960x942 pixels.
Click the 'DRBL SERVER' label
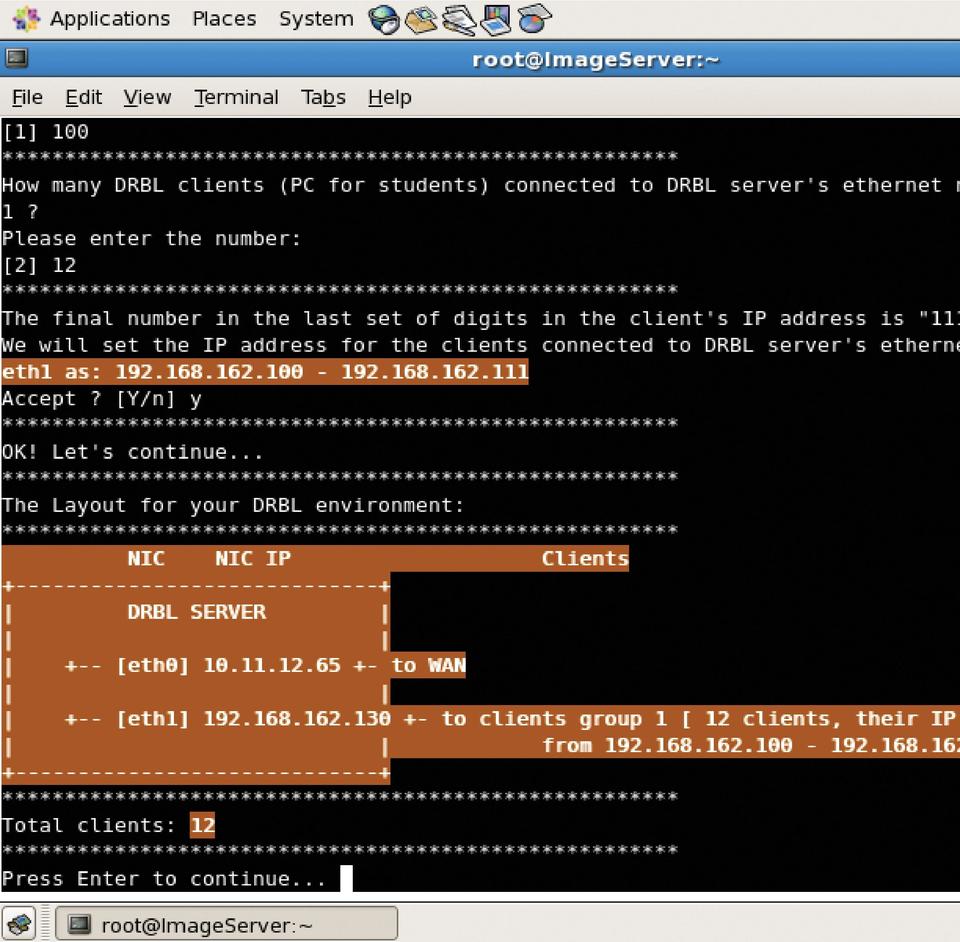197,611
